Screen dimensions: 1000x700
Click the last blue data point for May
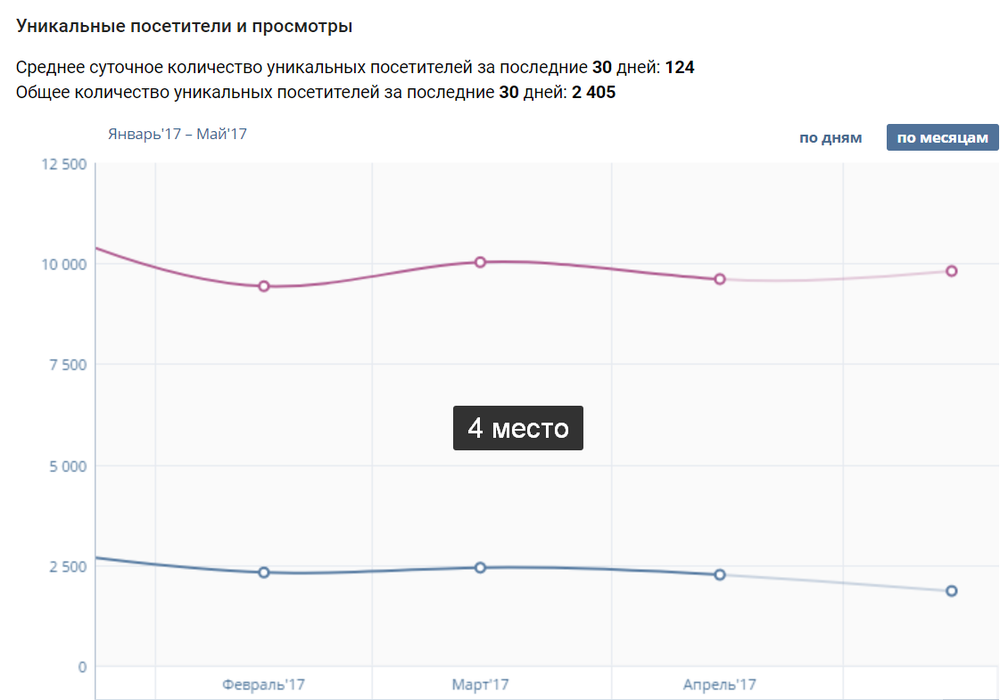pos(952,591)
